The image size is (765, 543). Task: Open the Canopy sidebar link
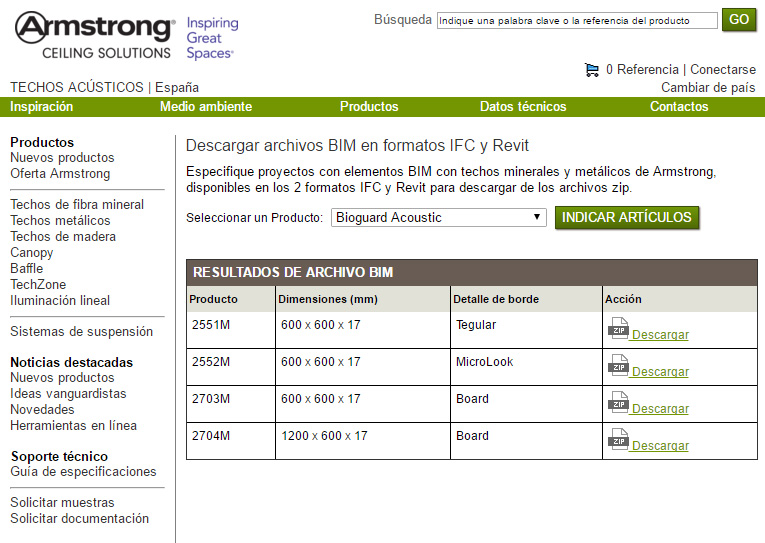[x=32, y=253]
